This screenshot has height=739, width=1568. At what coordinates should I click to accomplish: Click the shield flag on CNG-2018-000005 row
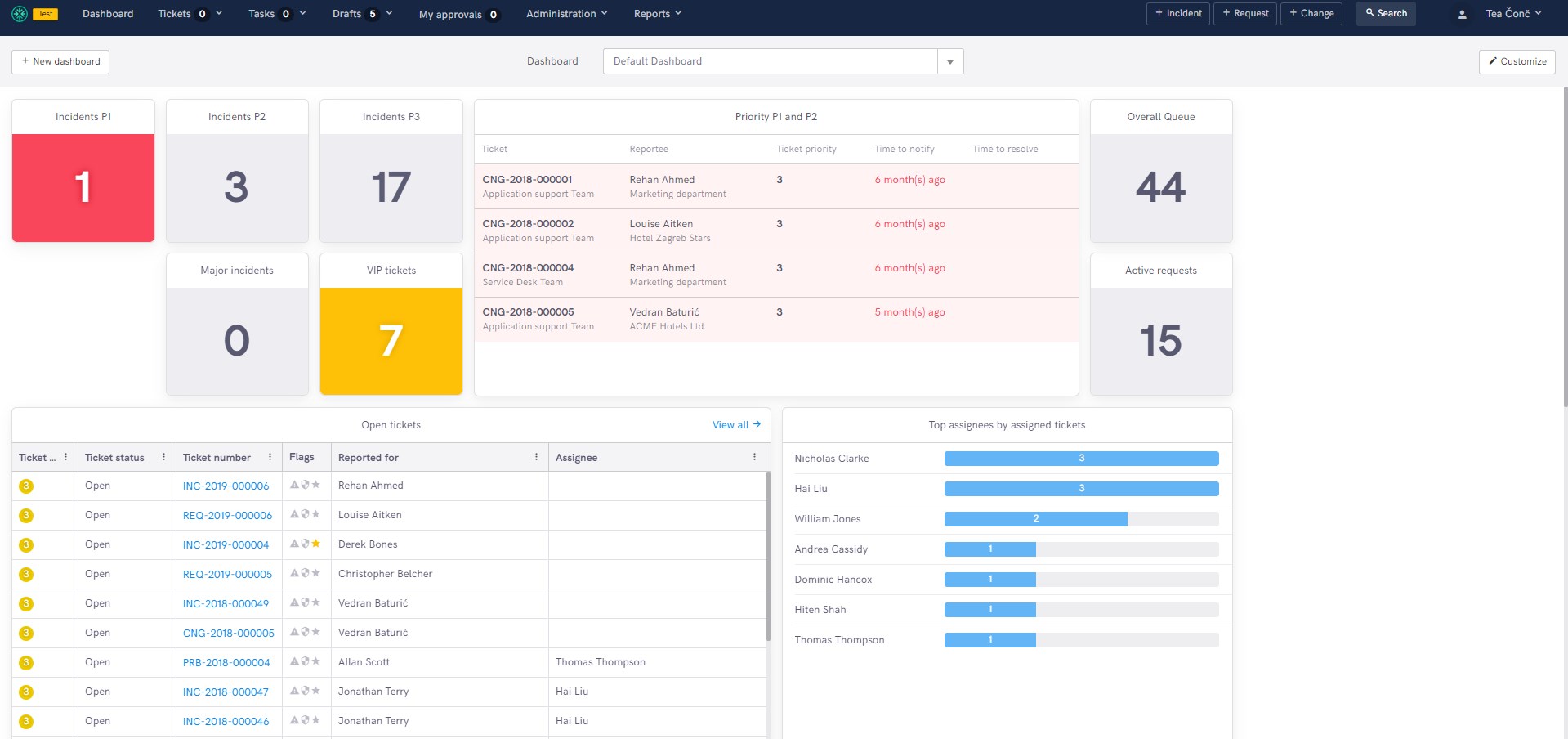[305, 632]
